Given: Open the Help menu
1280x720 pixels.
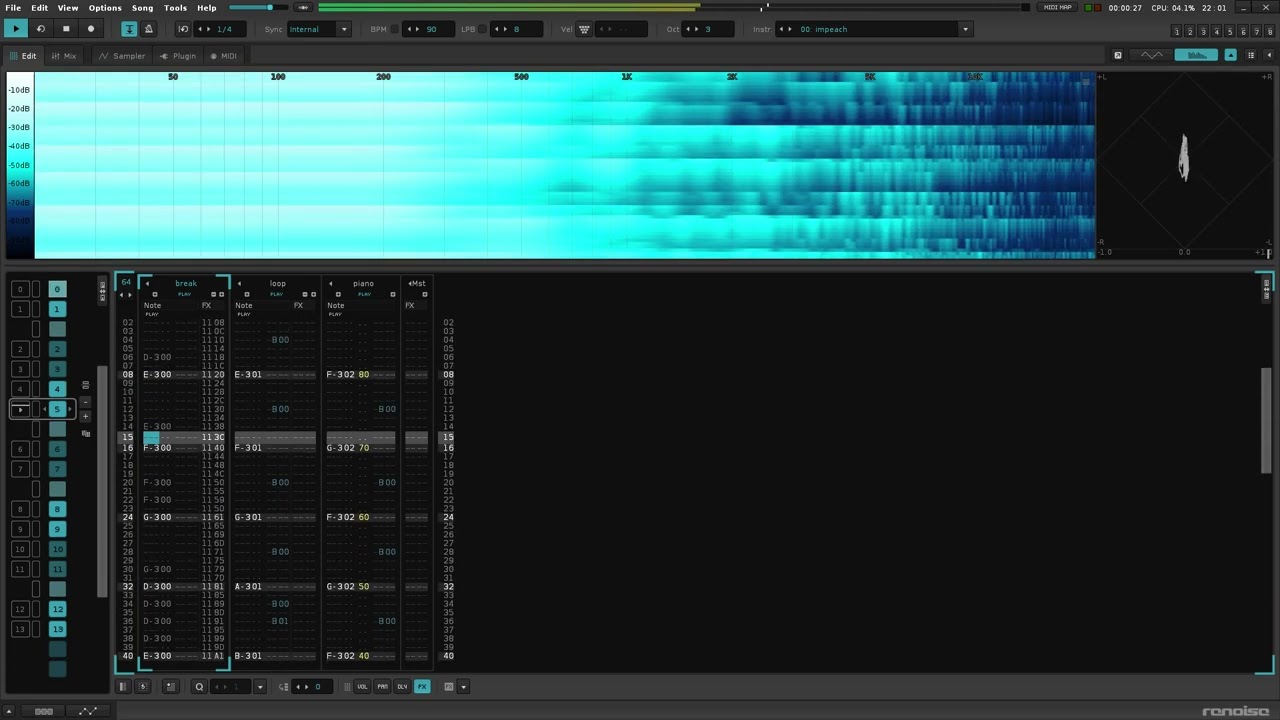Looking at the screenshot, I should point(207,8).
